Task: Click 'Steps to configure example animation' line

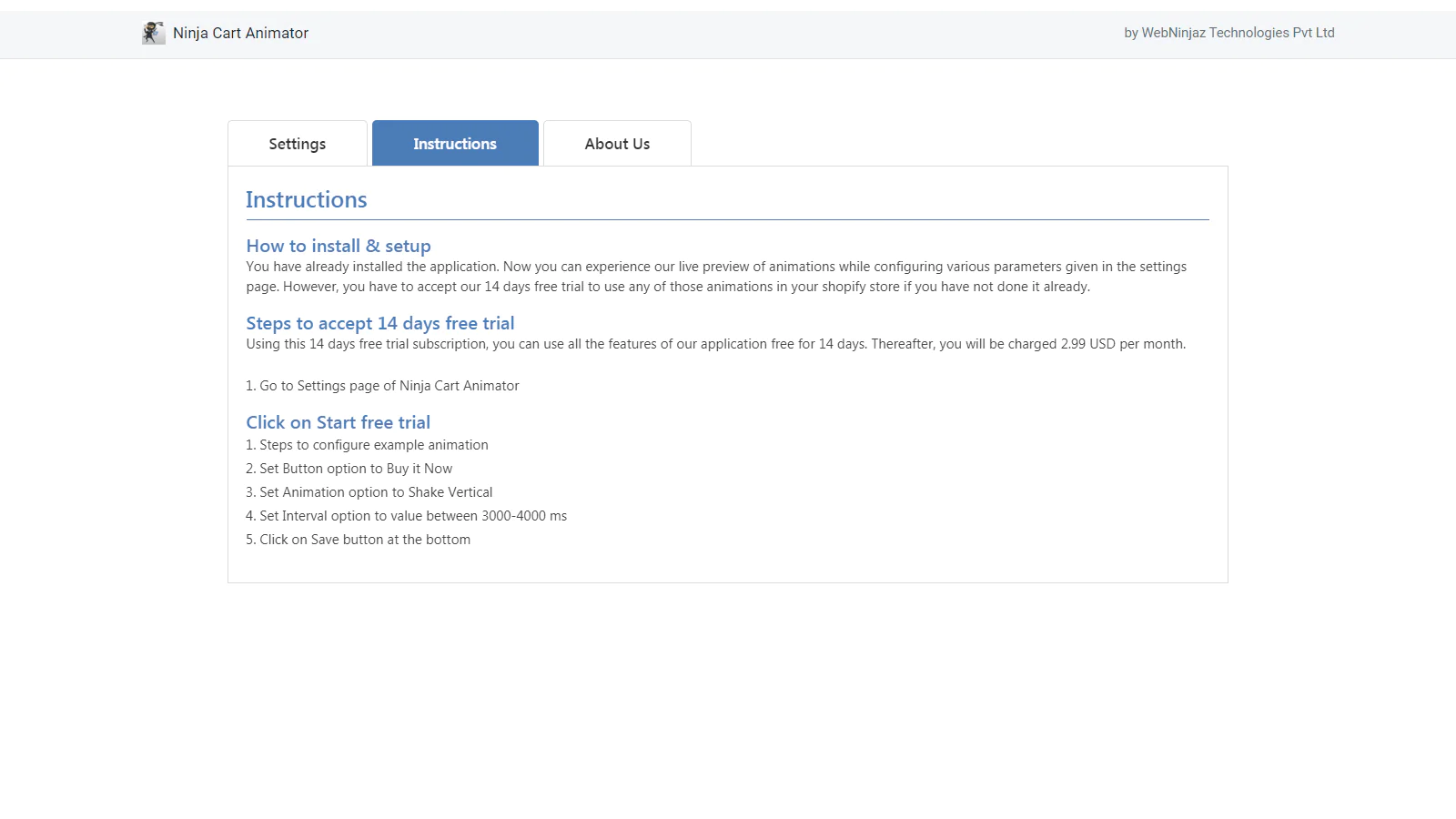Action: pos(367,445)
